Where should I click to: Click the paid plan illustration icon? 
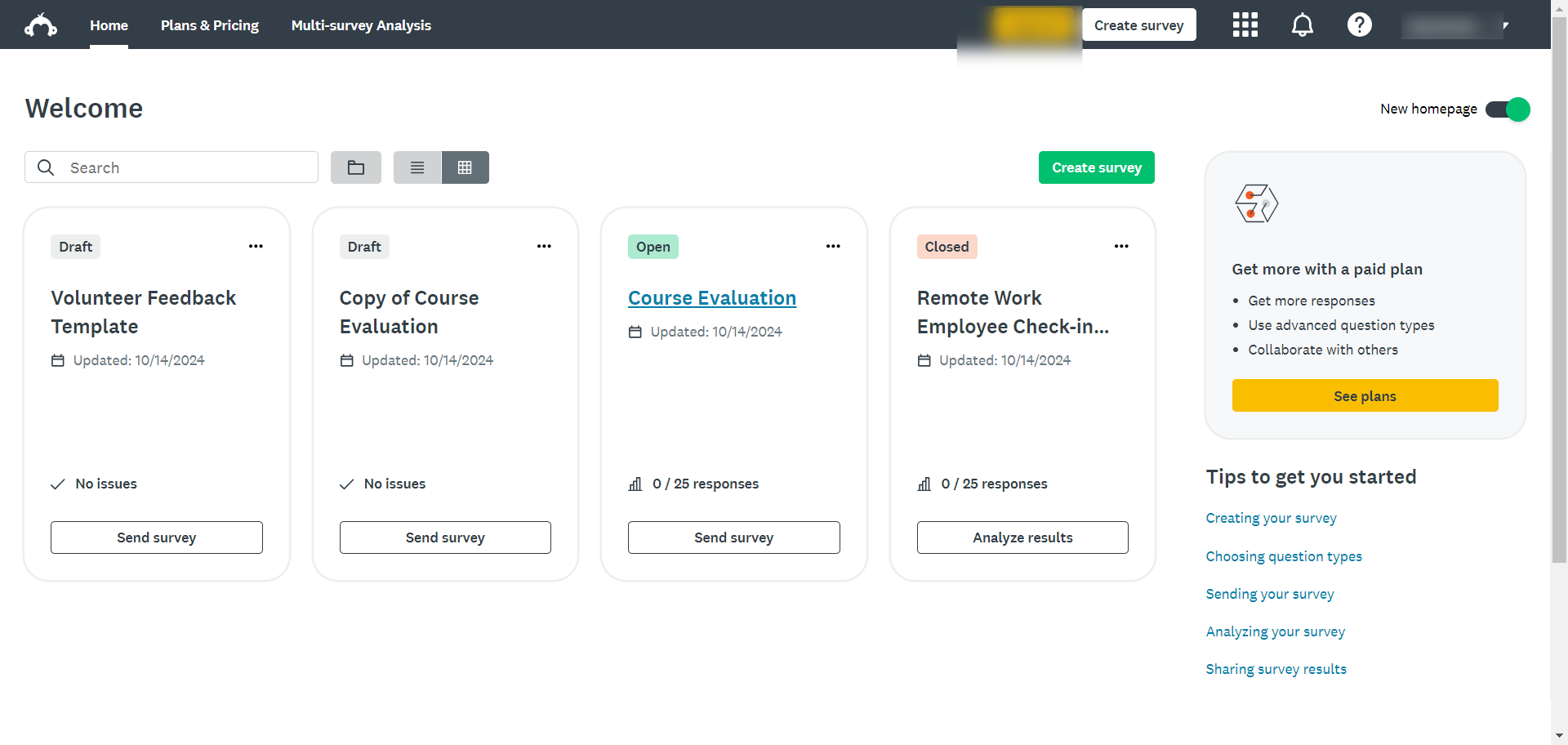click(x=1257, y=203)
